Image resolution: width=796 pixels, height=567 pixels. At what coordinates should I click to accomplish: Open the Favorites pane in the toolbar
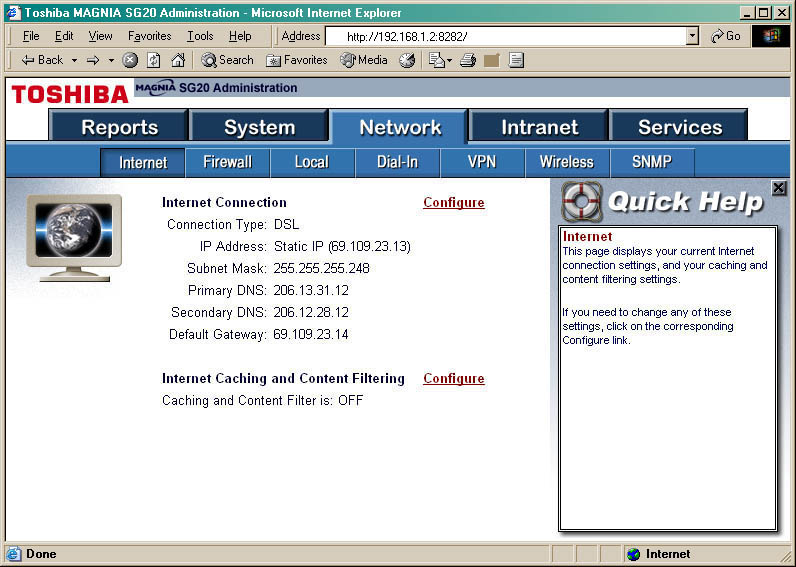296,60
